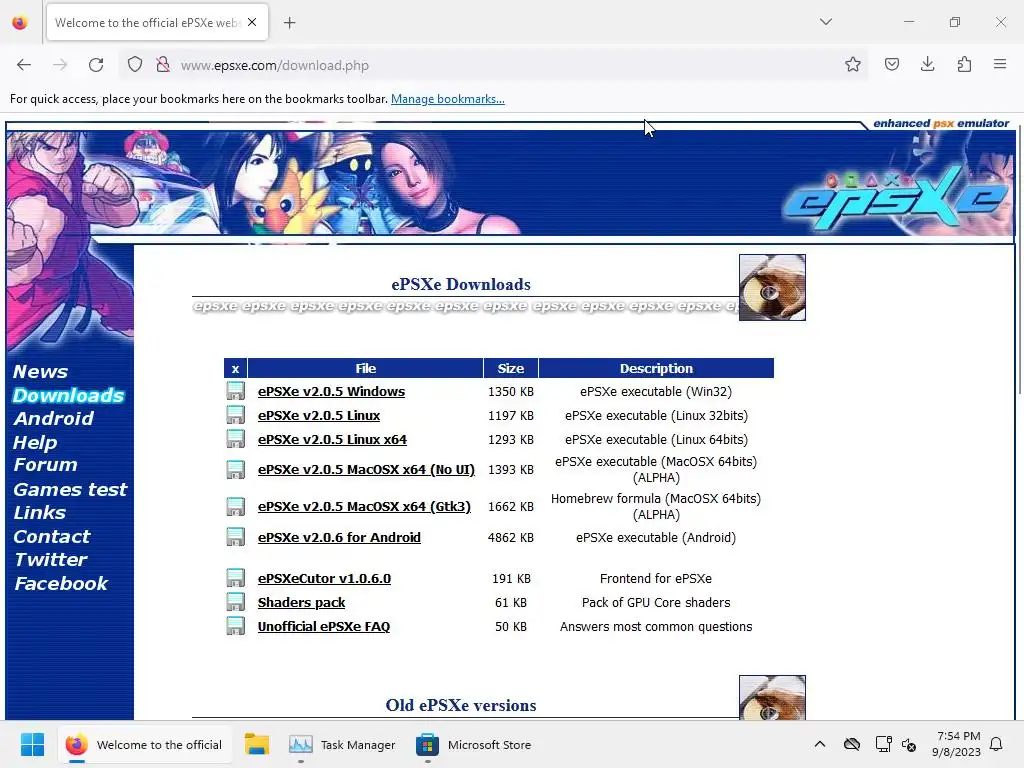Open the tracking protection shield icon
This screenshot has height=768, width=1024.
point(135,65)
